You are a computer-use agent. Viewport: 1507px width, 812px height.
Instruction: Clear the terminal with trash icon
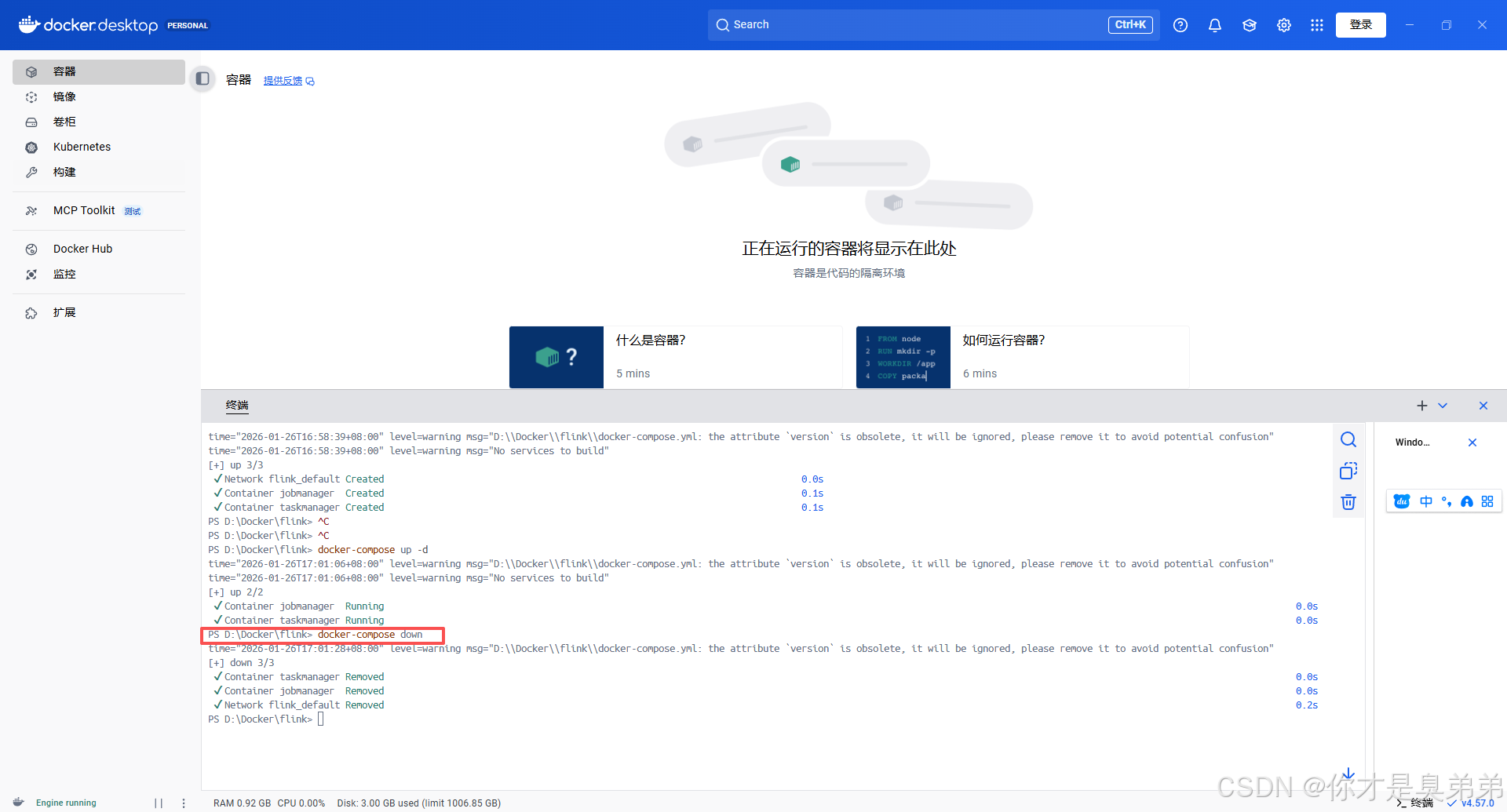(x=1348, y=502)
